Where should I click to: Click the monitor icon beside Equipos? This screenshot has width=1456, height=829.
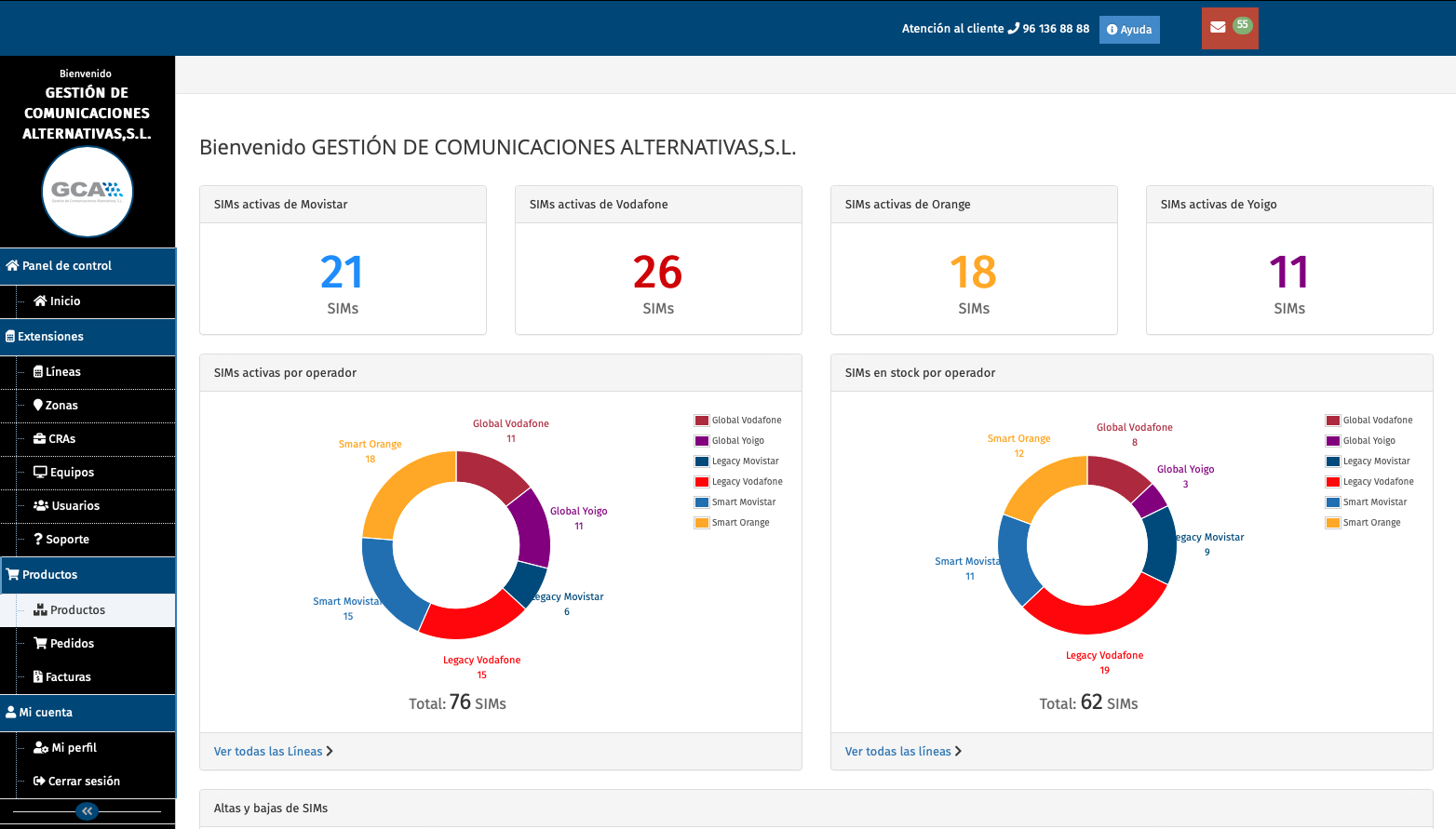pyautogui.click(x=40, y=472)
